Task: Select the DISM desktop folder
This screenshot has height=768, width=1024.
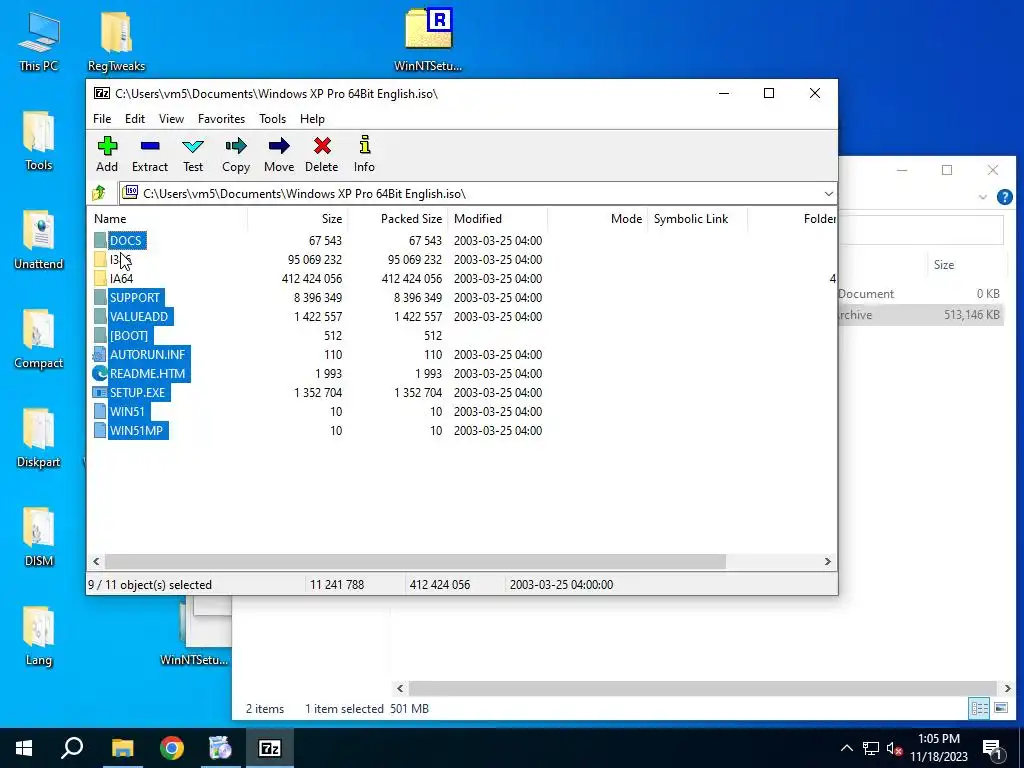Action: click(x=39, y=538)
